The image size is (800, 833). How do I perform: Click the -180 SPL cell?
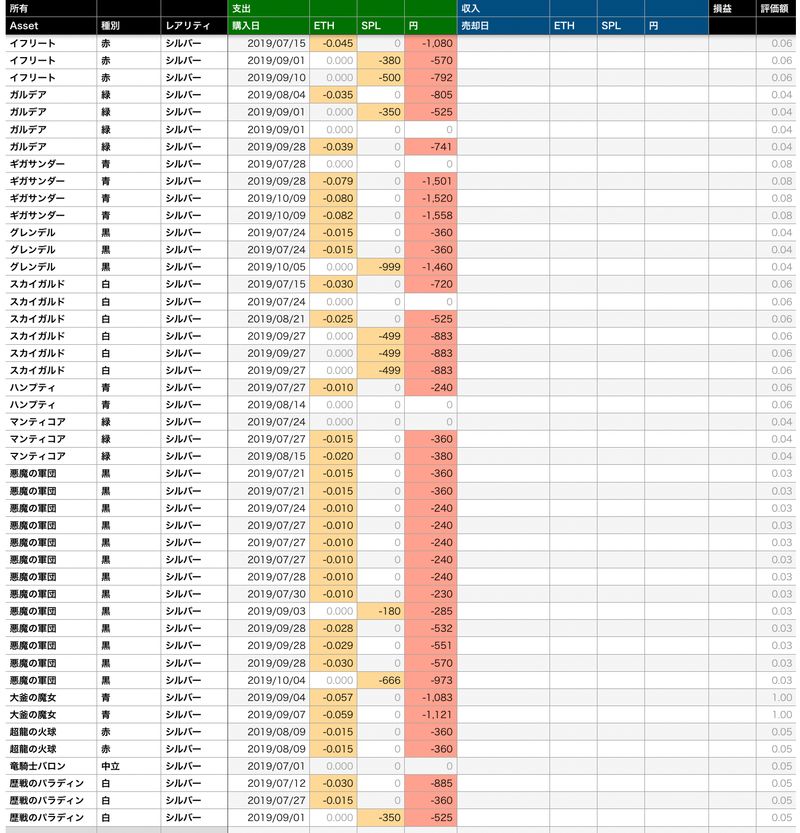point(381,611)
